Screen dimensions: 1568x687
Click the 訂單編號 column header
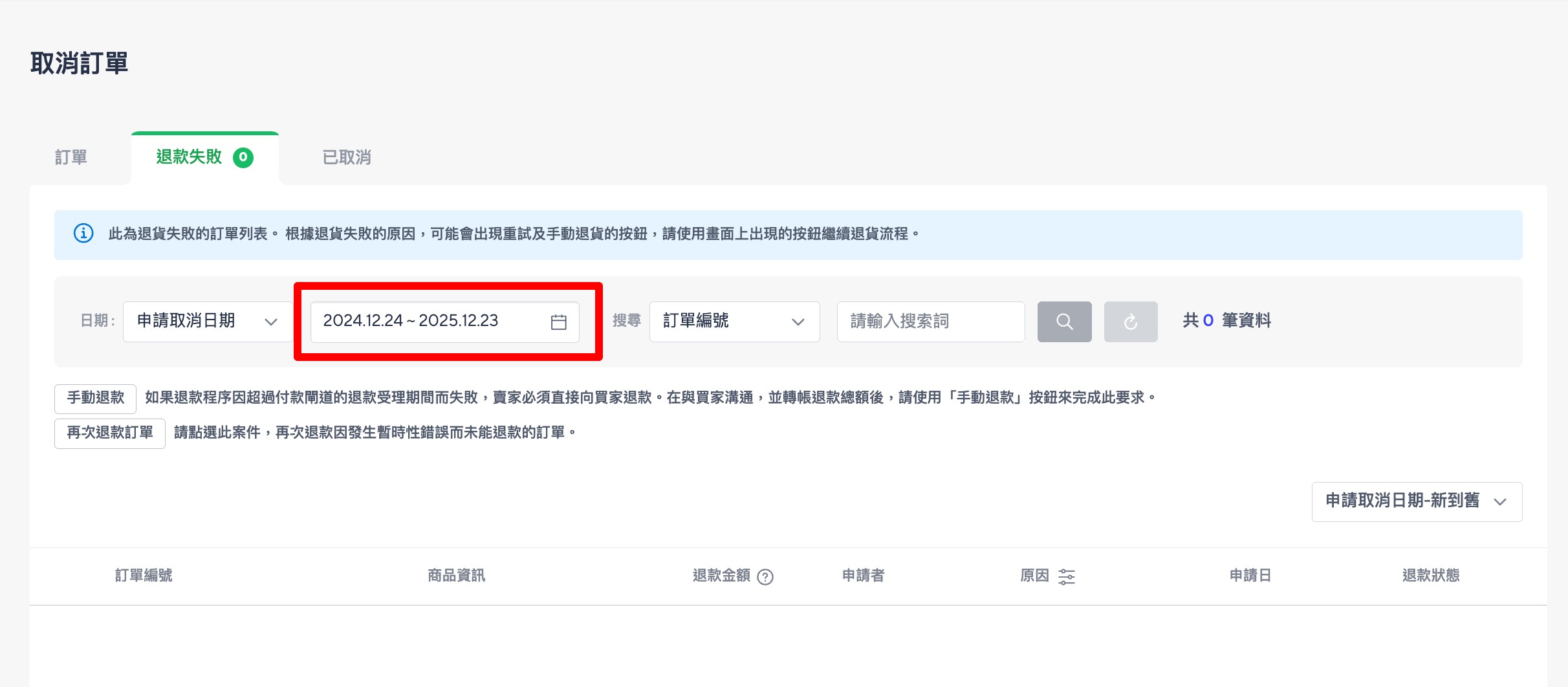pos(144,576)
